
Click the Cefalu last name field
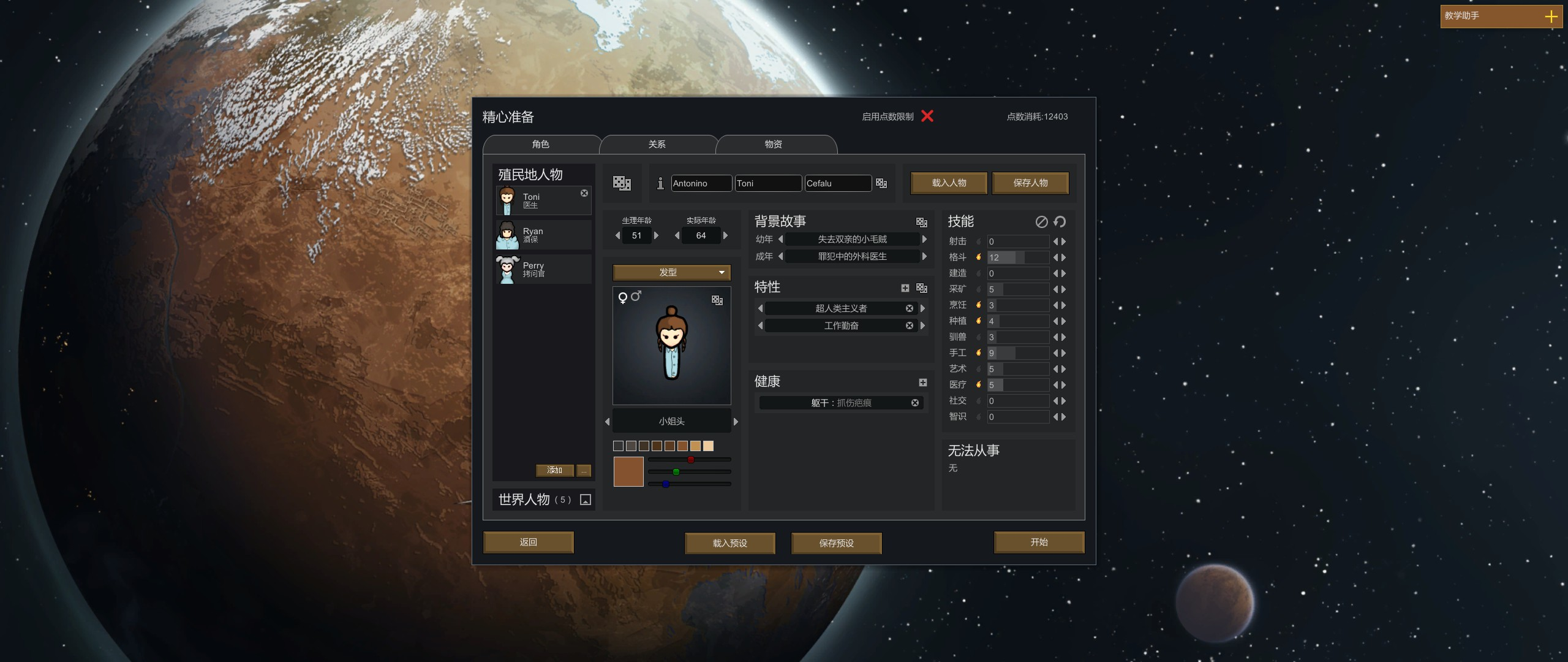[x=838, y=183]
